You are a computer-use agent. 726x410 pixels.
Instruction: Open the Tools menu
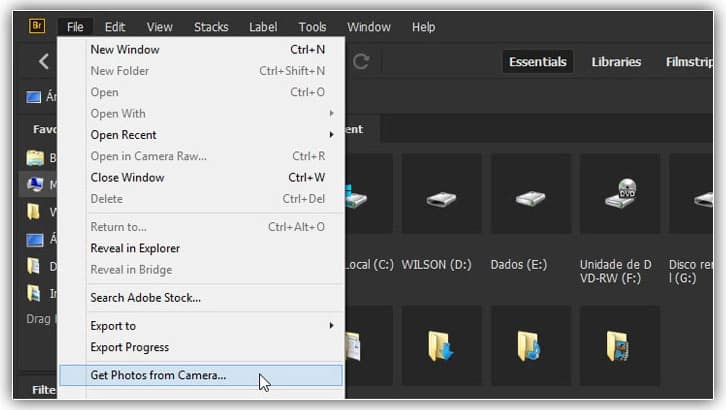click(313, 27)
